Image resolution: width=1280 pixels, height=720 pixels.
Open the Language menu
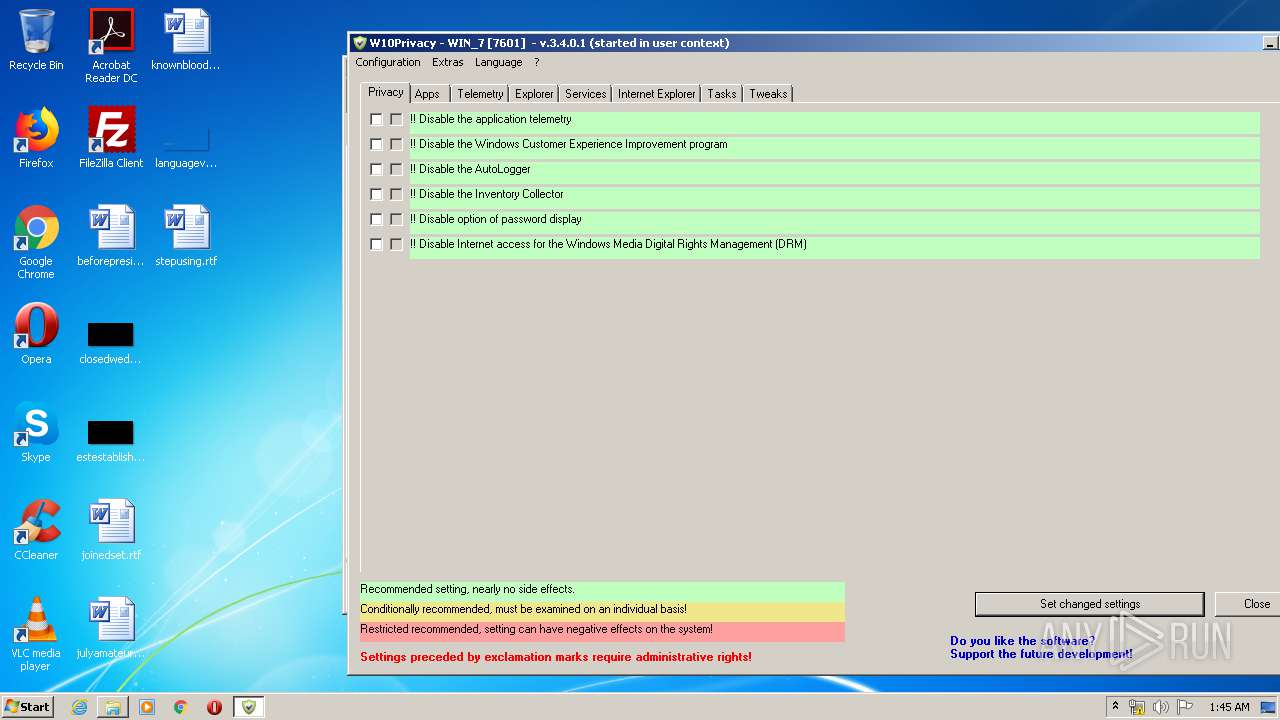tap(498, 62)
